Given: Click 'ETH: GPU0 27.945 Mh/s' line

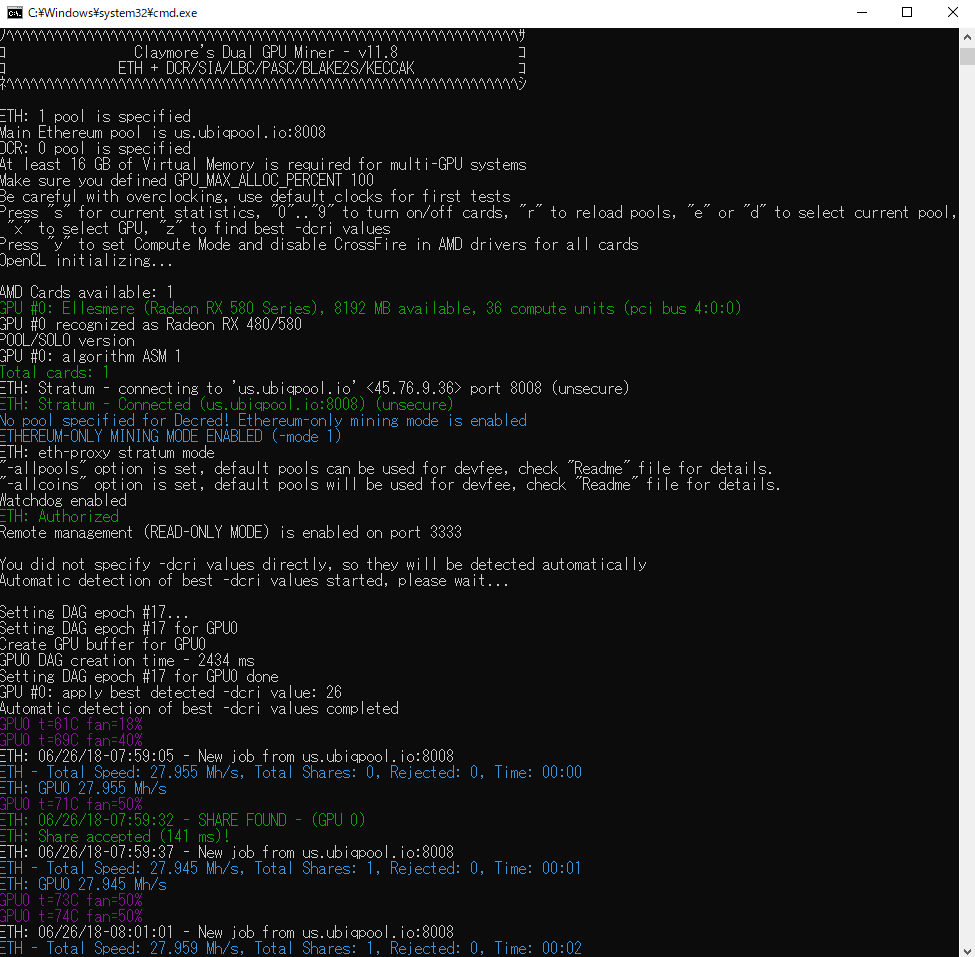Looking at the screenshot, I should click(x=83, y=885).
